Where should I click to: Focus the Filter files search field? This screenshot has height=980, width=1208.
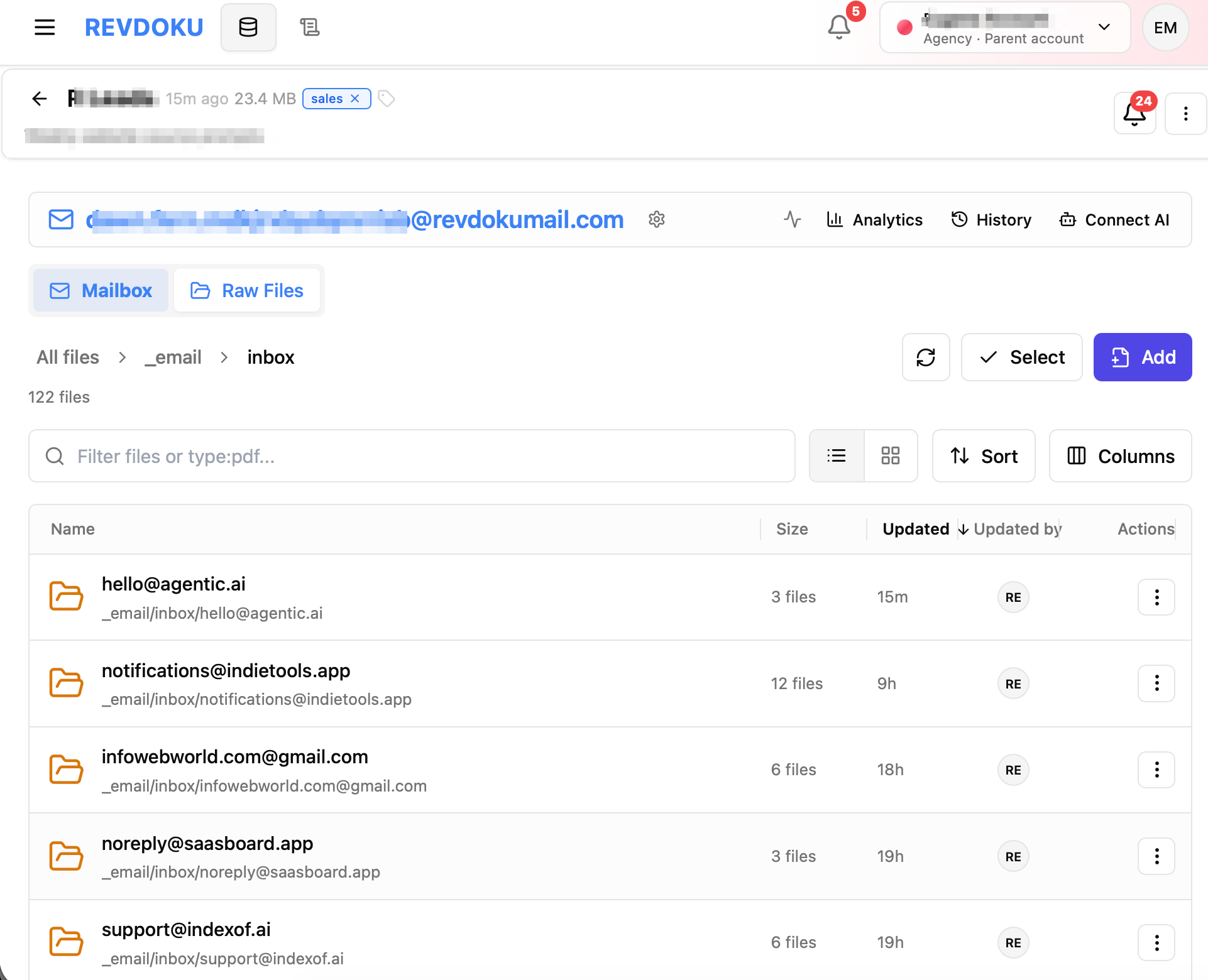412,456
